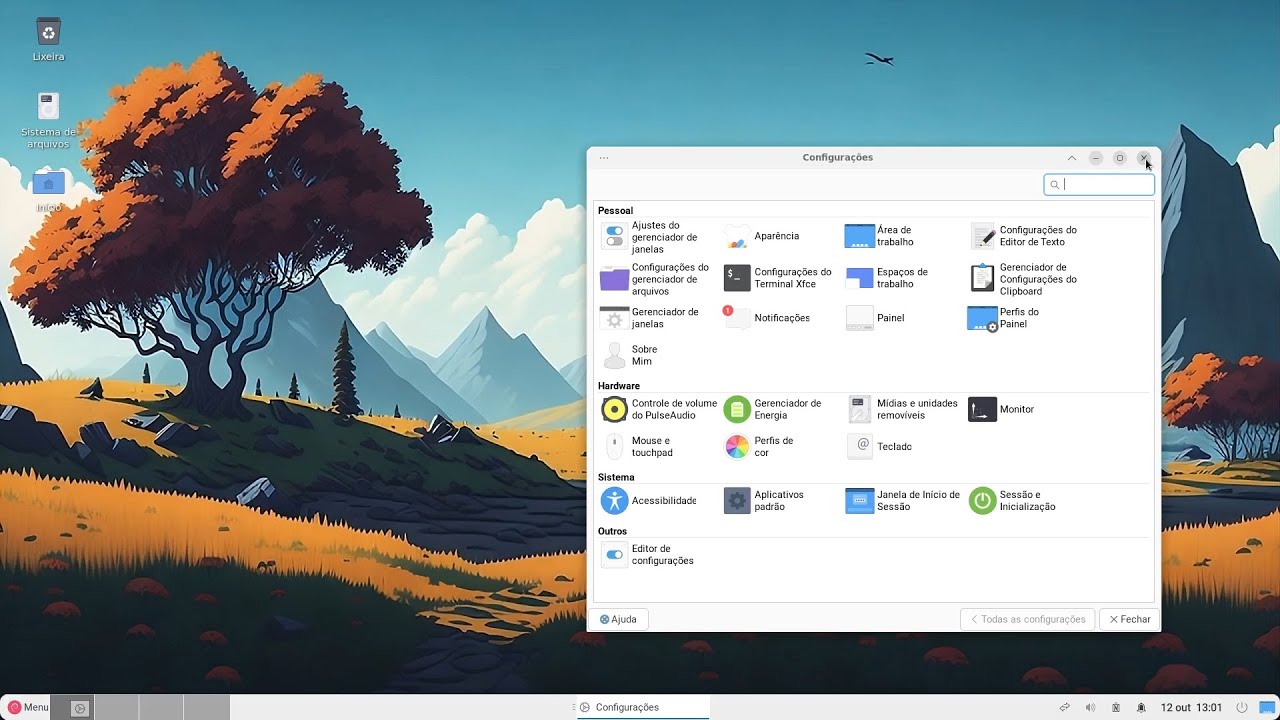Open Notificações settings
1280x720 pixels.
tap(767, 318)
